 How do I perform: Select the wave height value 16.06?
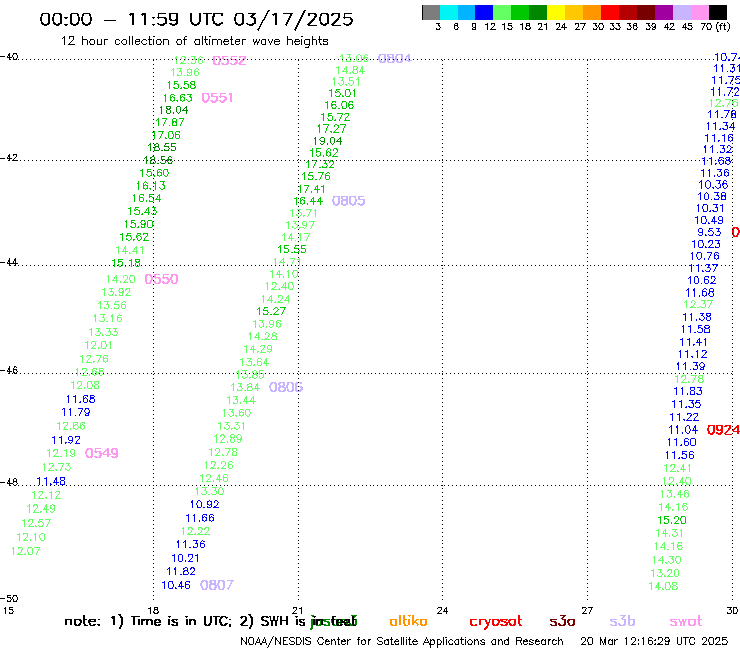pos(339,105)
